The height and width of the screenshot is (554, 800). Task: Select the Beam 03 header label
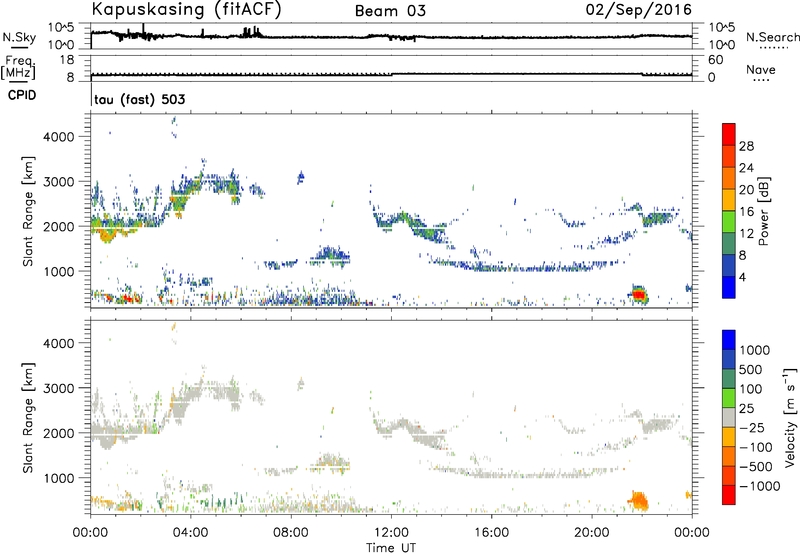390,11
